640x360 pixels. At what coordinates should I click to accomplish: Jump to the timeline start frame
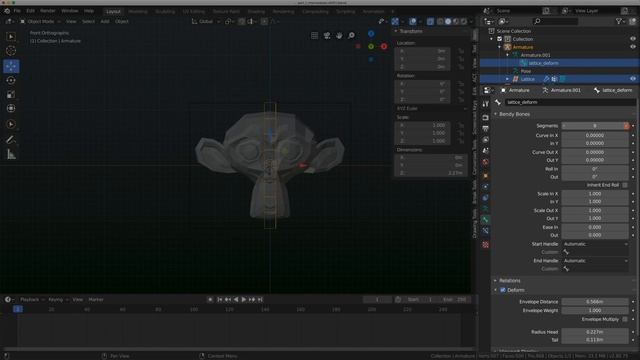(219, 300)
